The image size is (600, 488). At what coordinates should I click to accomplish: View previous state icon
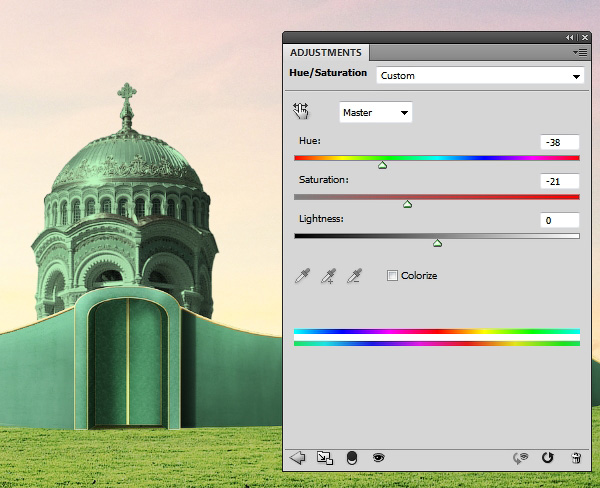(520, 458)
